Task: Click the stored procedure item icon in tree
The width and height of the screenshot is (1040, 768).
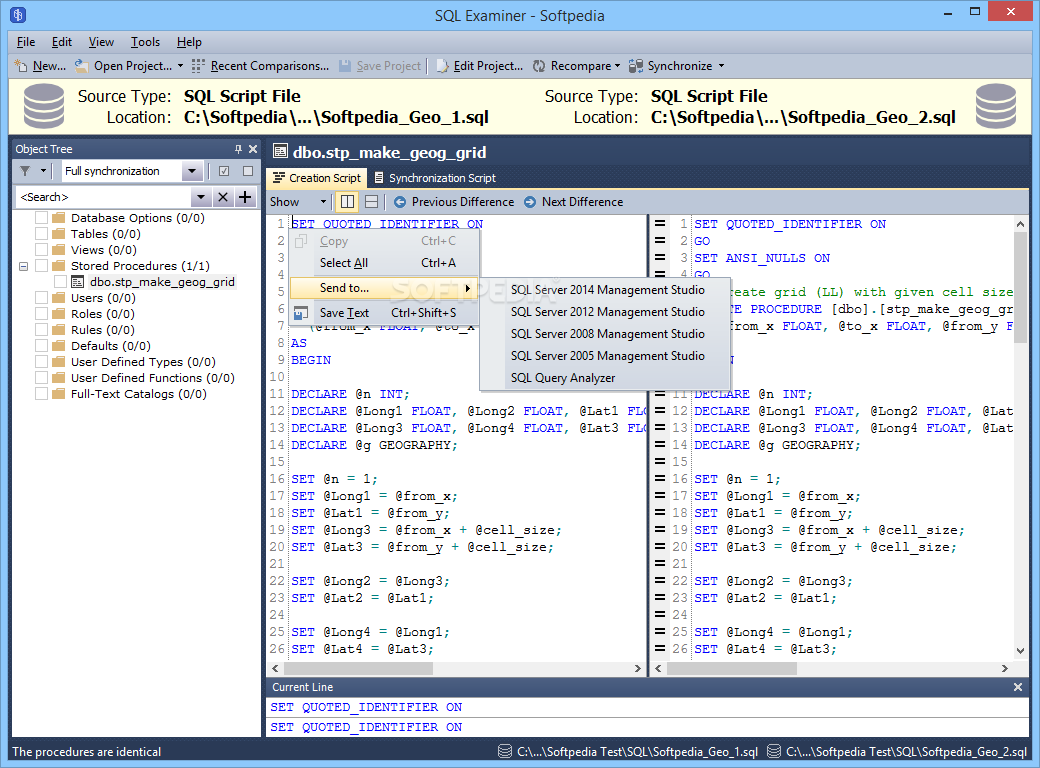Action: pyautogui.click(x=78, y=282)
